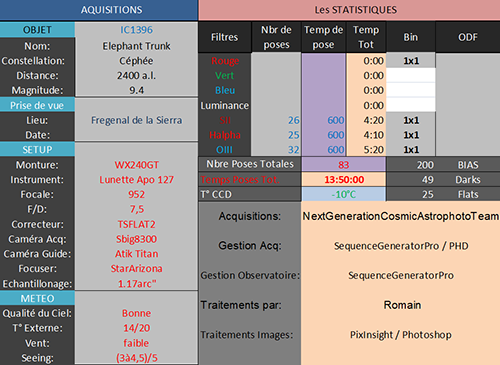The height and width of the screenshot is (365, 500).
Task: Click the 14/20 external temperature value
Action: pyautogui.click(x=136, y=328)
